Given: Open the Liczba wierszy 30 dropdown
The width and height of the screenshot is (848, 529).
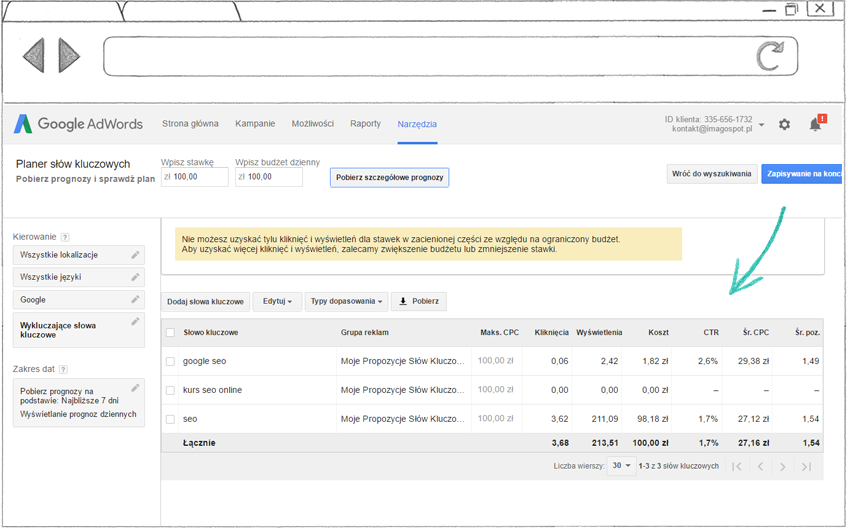Looking at the screenshot, I should click(621, 466).
